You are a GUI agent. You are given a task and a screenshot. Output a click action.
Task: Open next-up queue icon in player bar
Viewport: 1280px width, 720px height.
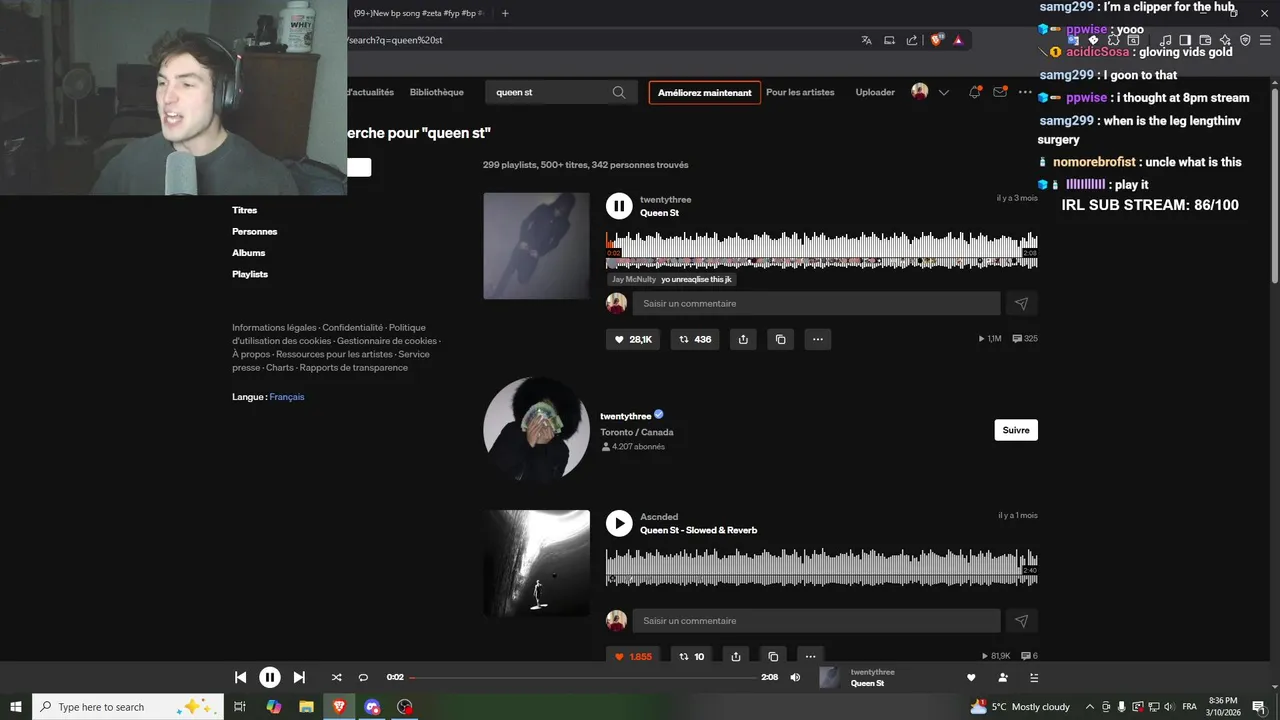(1034, 677)
